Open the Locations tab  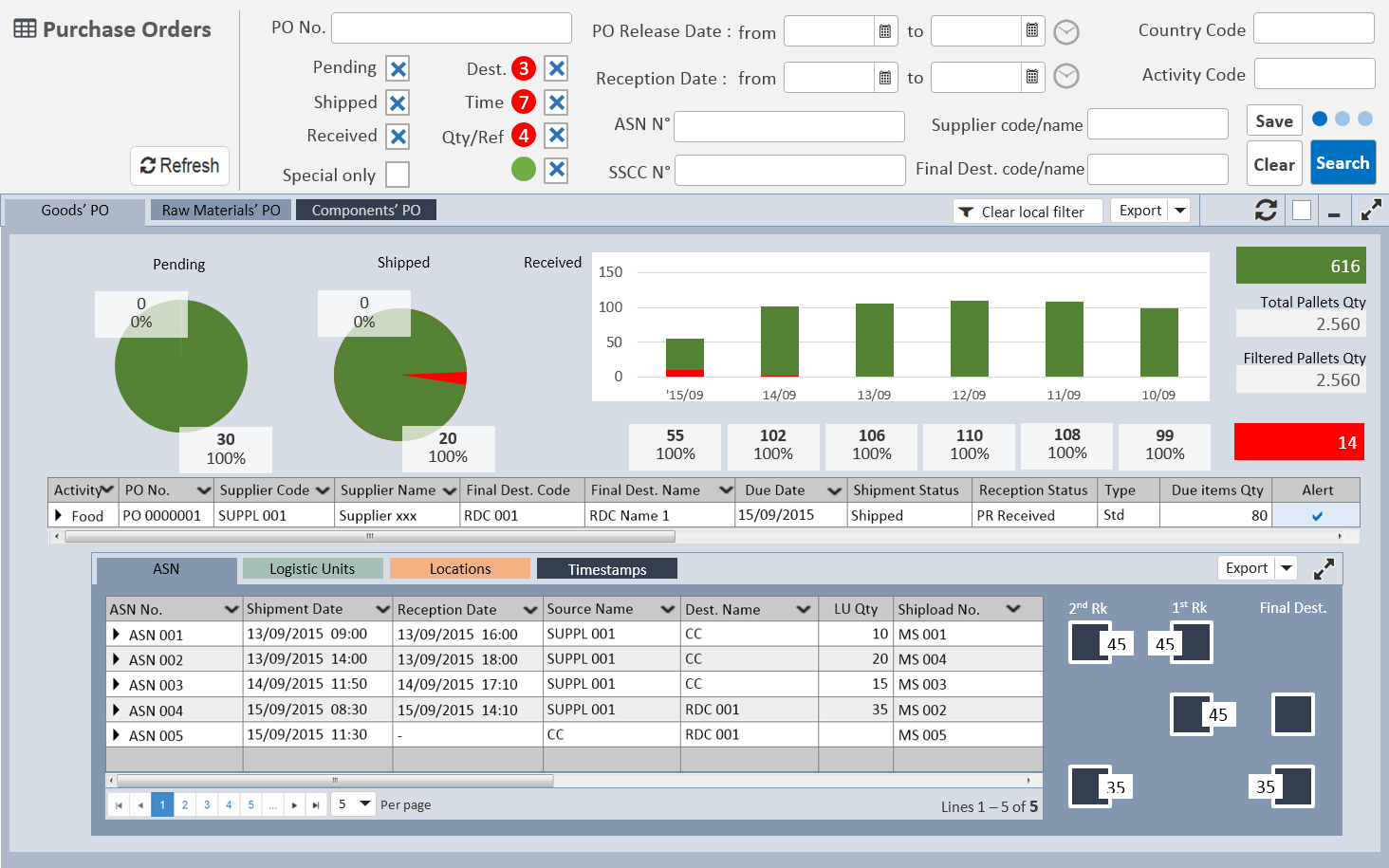click(x=460, y=568)
